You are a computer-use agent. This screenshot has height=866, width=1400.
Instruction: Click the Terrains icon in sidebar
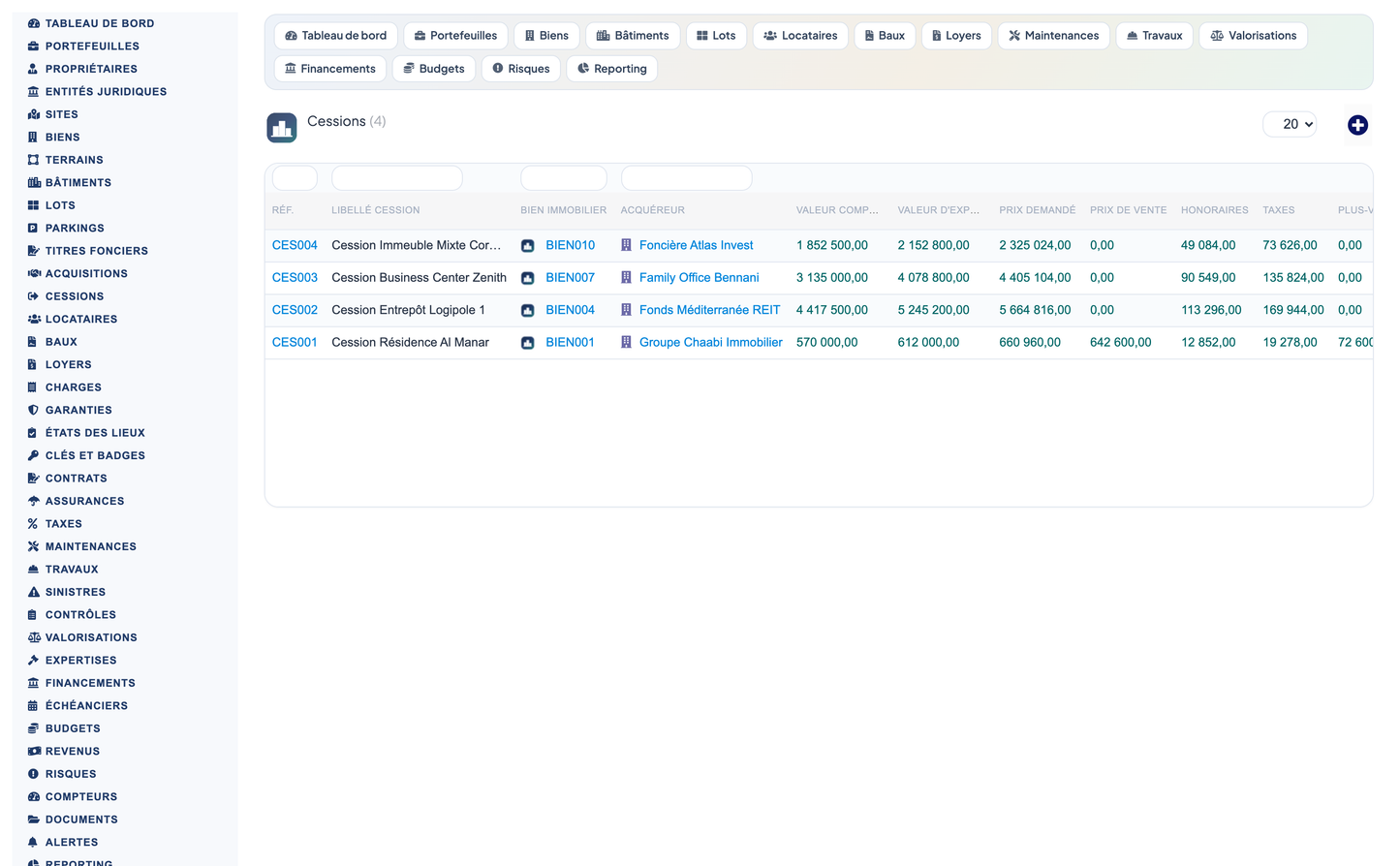[x=33, y=160]
